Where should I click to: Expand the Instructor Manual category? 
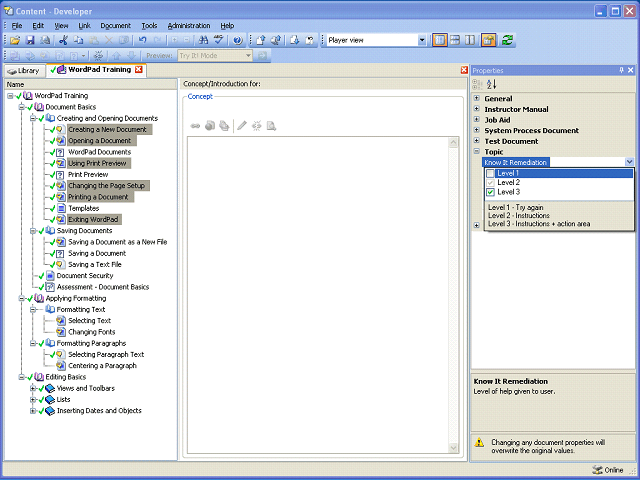(476, 109)
